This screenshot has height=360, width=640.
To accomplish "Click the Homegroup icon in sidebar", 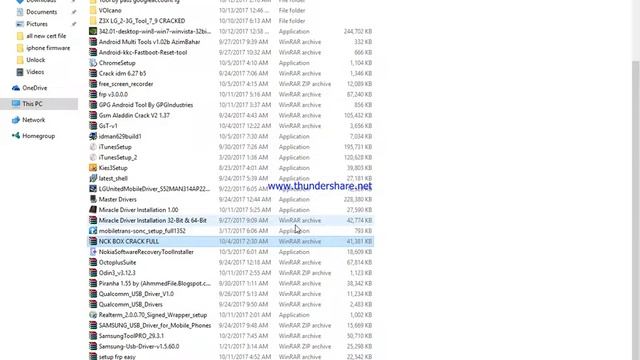I will point(16,136).
